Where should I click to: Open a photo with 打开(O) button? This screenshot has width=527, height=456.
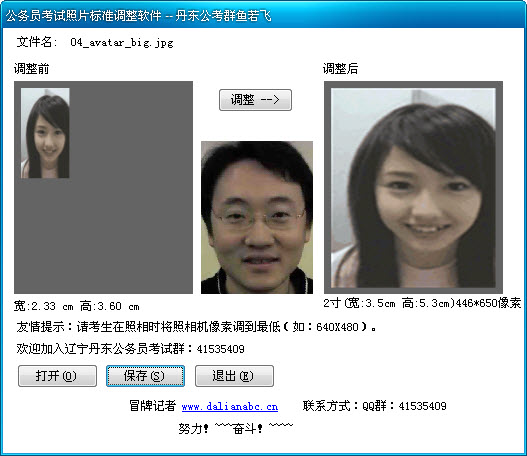click(x=57, y=376)
